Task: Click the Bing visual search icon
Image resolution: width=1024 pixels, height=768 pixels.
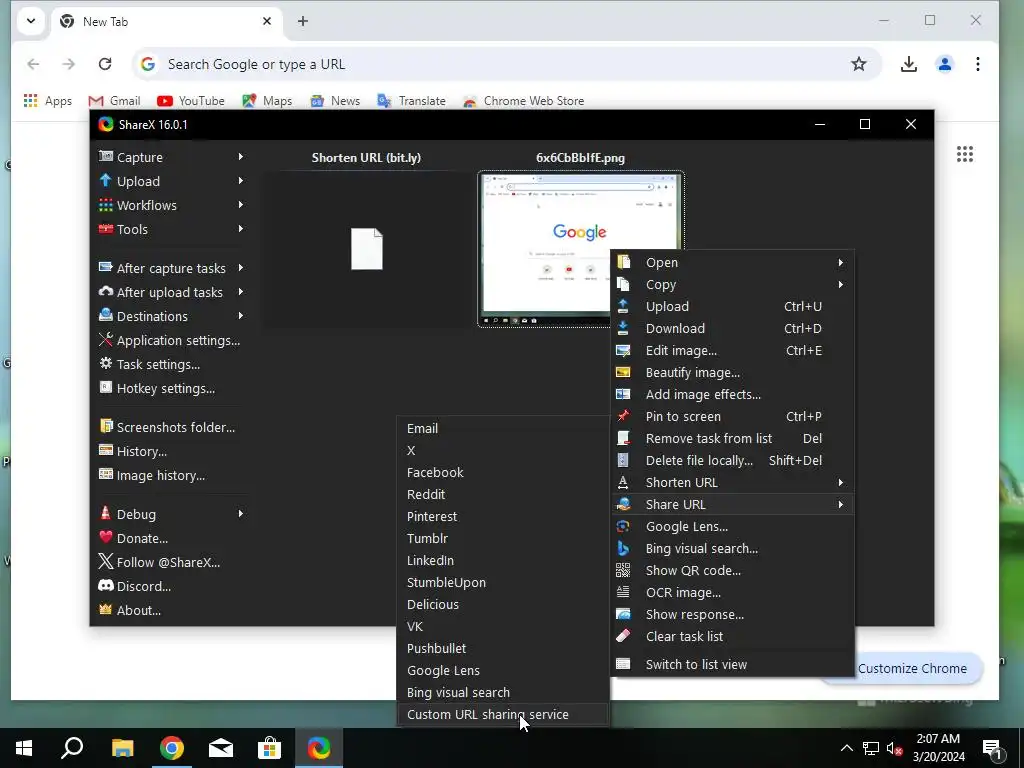Action: 623,549
